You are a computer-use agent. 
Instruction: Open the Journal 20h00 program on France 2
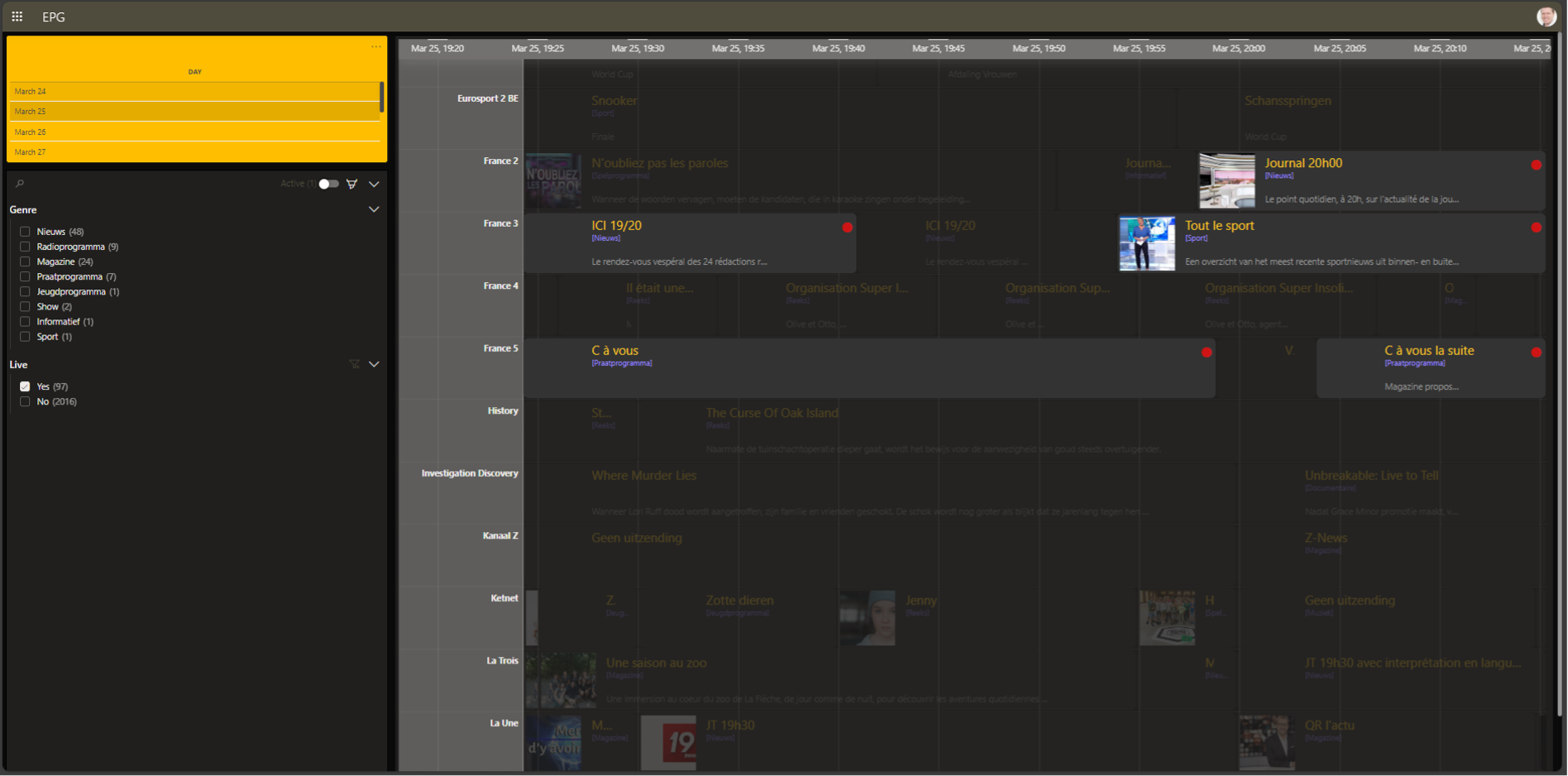(x=1372, y=180)
